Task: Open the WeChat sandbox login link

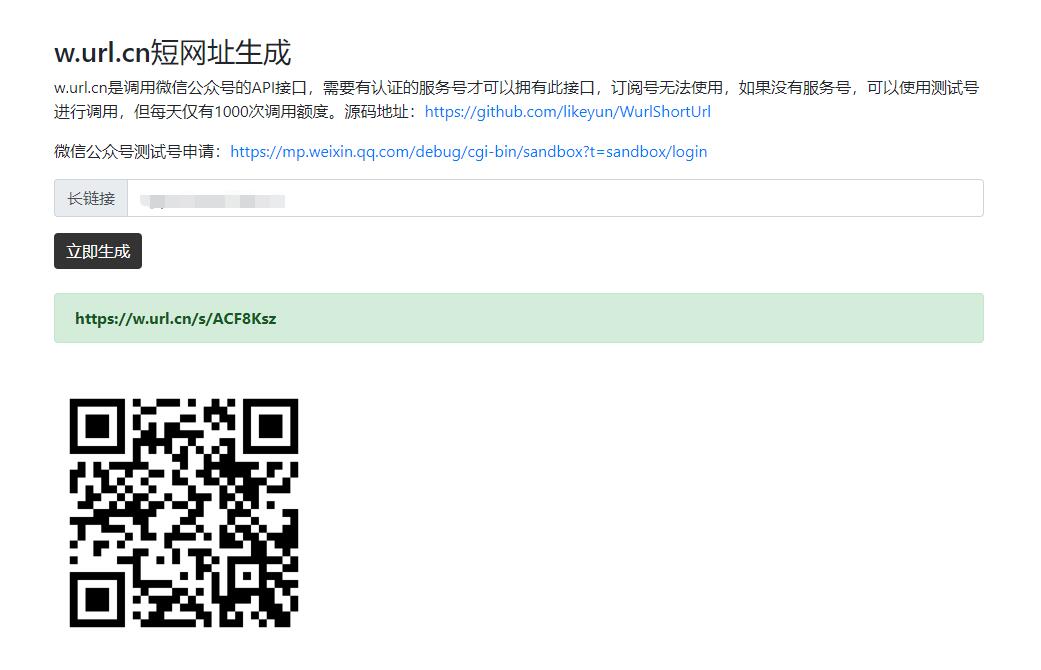Action: pyautogui.click(x=469, y=151)
